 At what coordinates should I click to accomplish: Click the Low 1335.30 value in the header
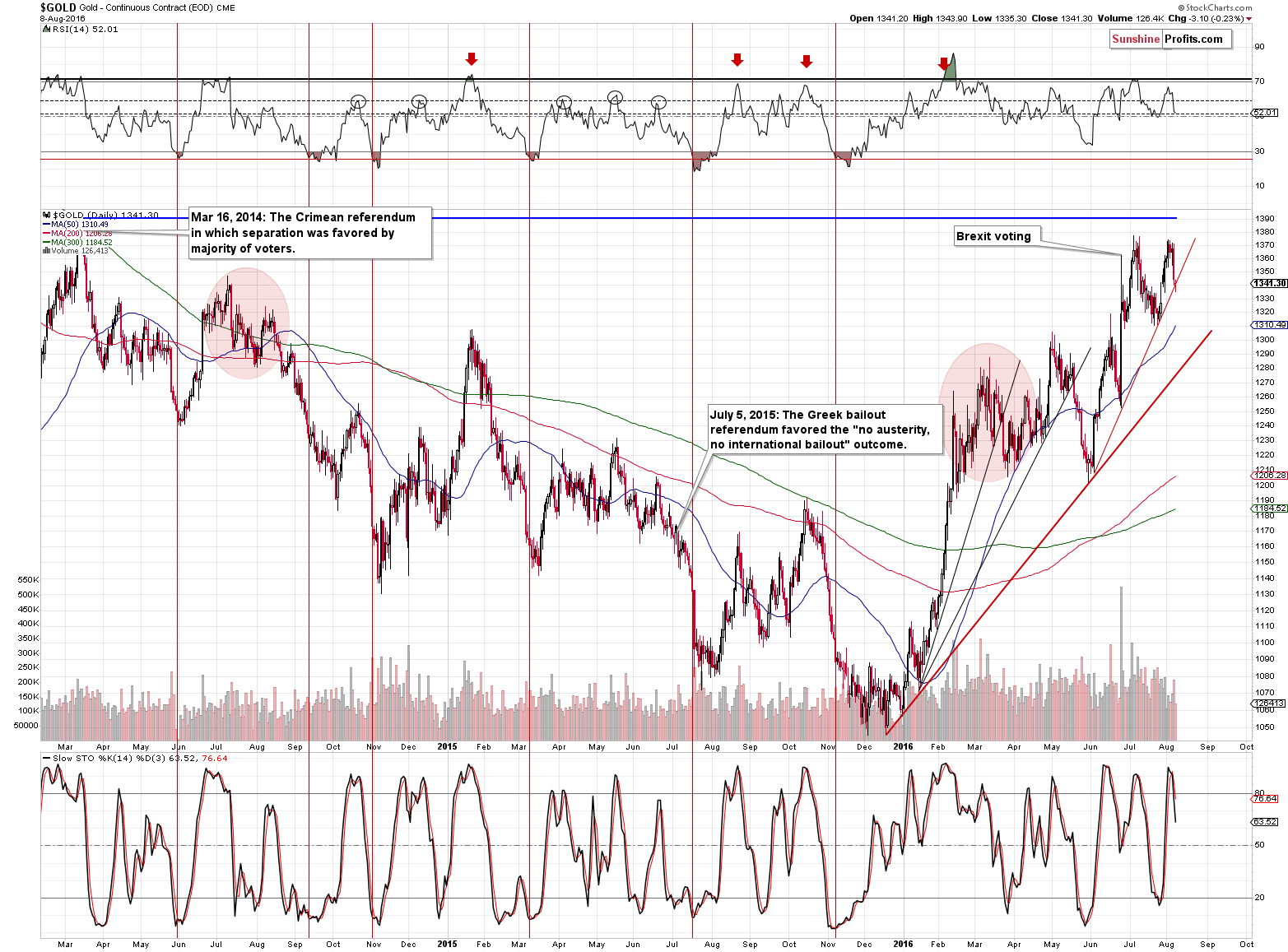point(998,18)
